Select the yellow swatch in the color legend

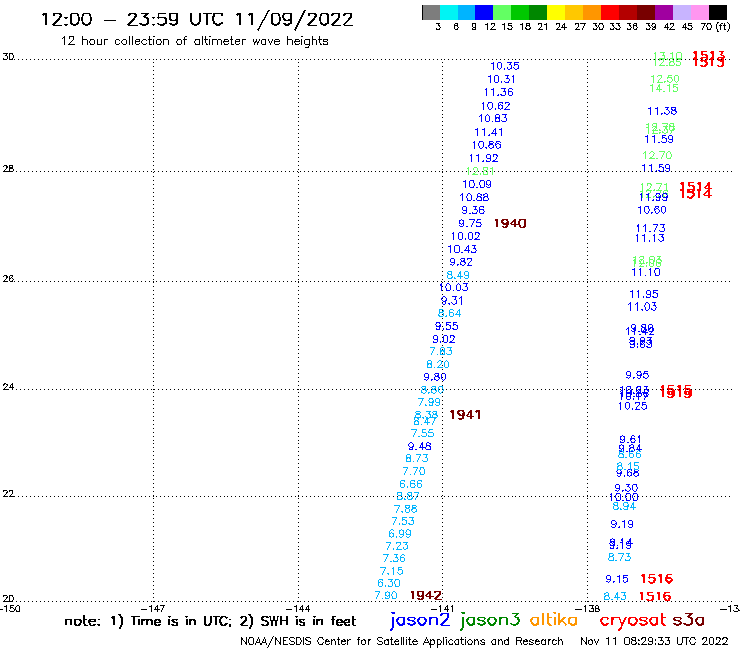click(x=556, y=13)
